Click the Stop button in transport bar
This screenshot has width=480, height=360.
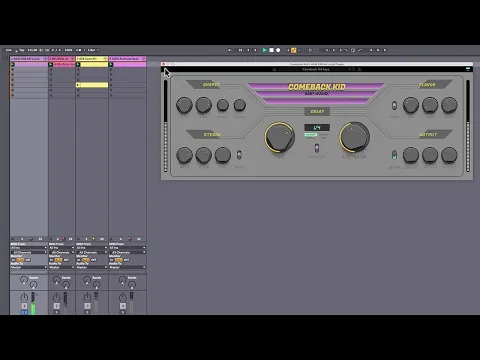pos(271,50)
